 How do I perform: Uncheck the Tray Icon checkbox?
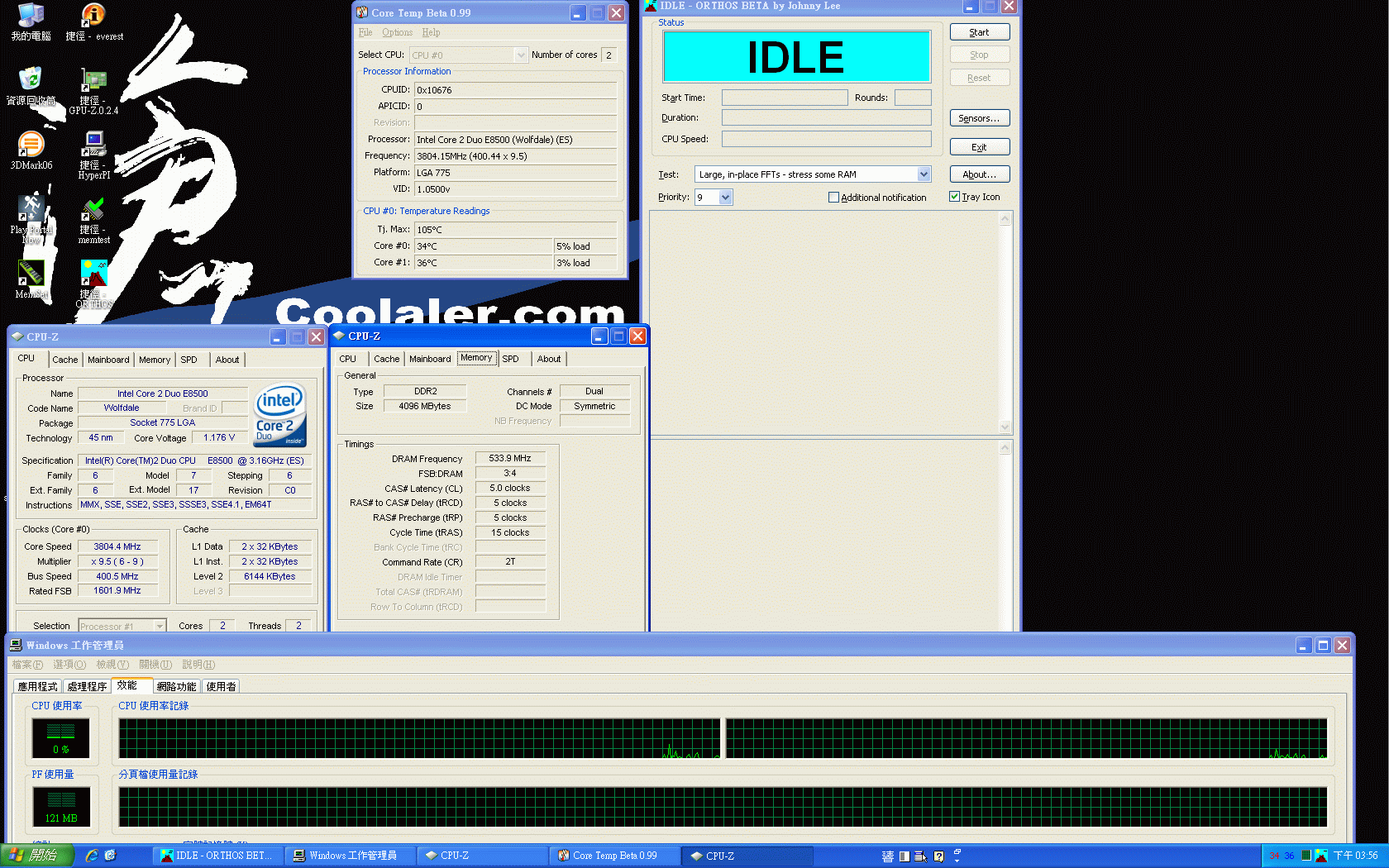(954, 197)
